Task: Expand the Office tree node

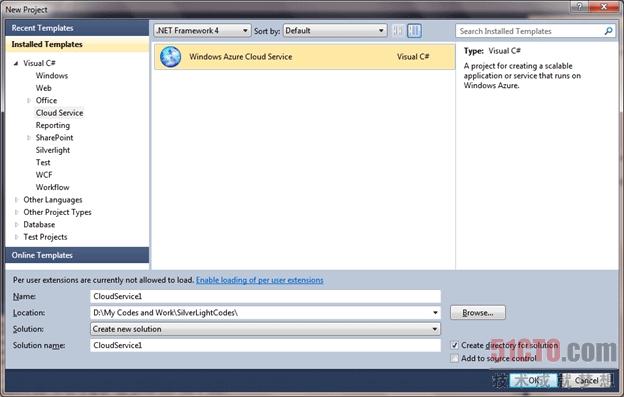Action: click(28, 101)
